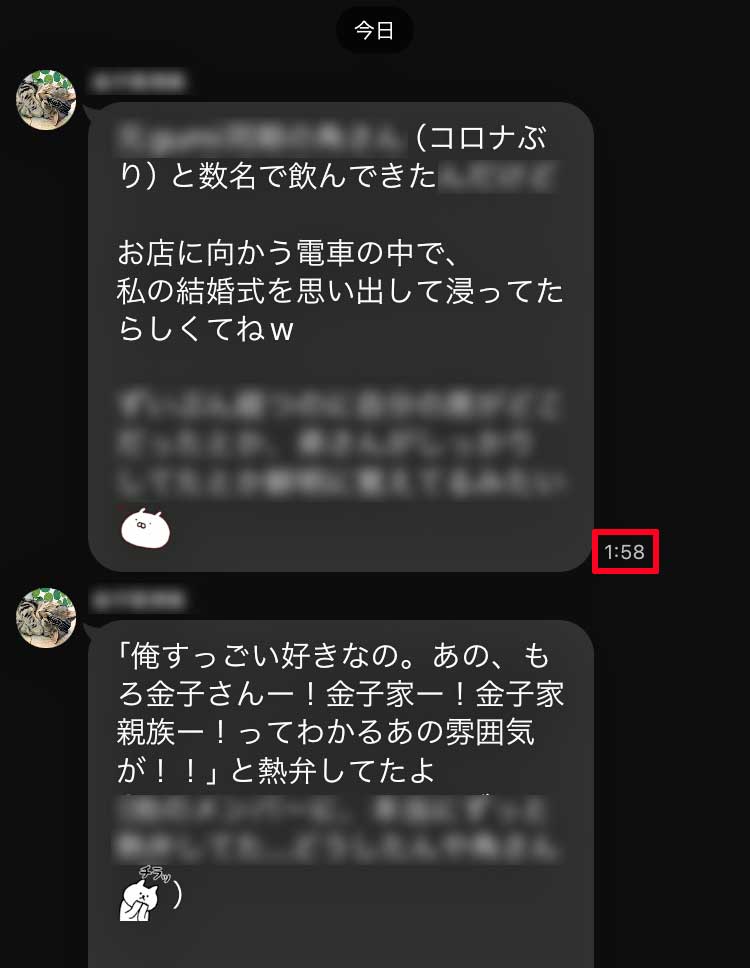Tap the 金子さんー！金子家ー！ line

coord(340,693)
